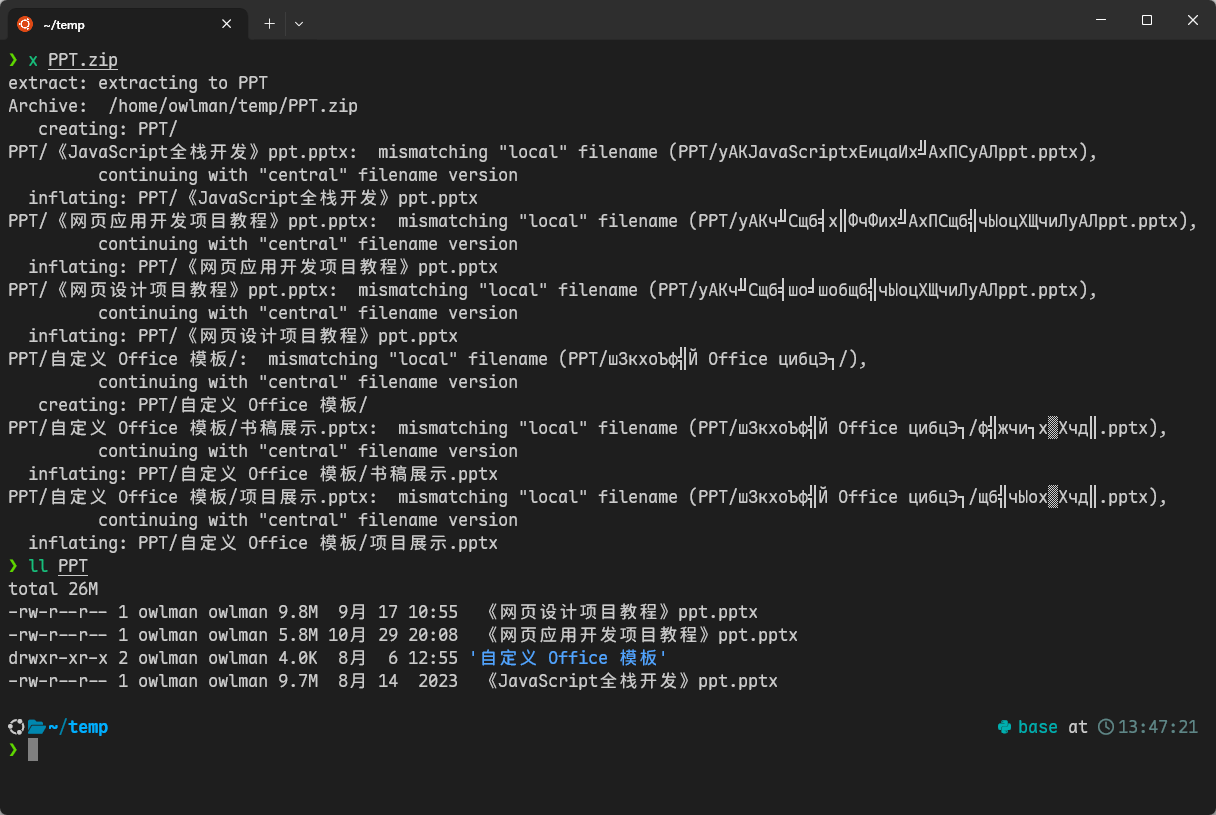Click the Ubuntu icon on the ~/temp tab

coord(25,24)
